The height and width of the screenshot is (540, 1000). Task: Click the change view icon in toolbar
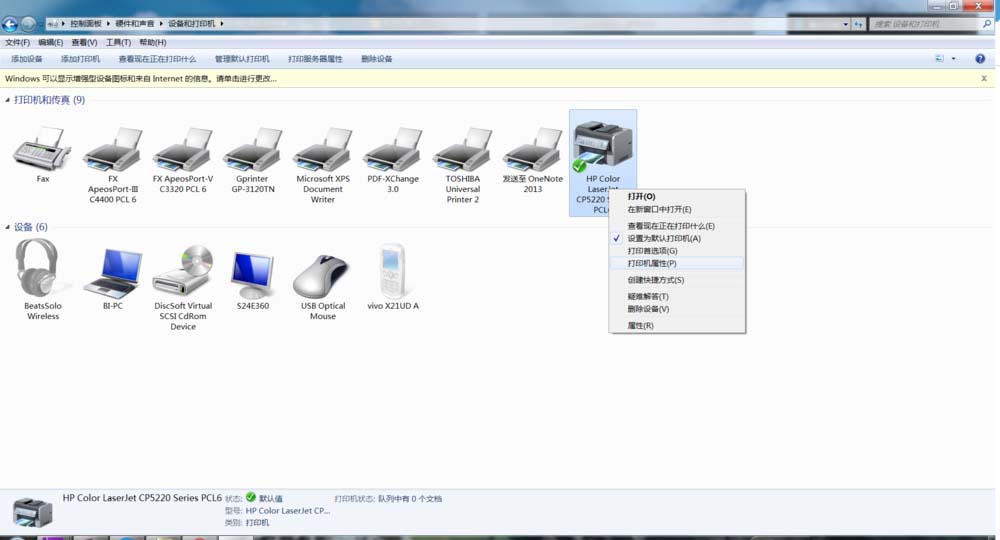[x=939, y=59]
